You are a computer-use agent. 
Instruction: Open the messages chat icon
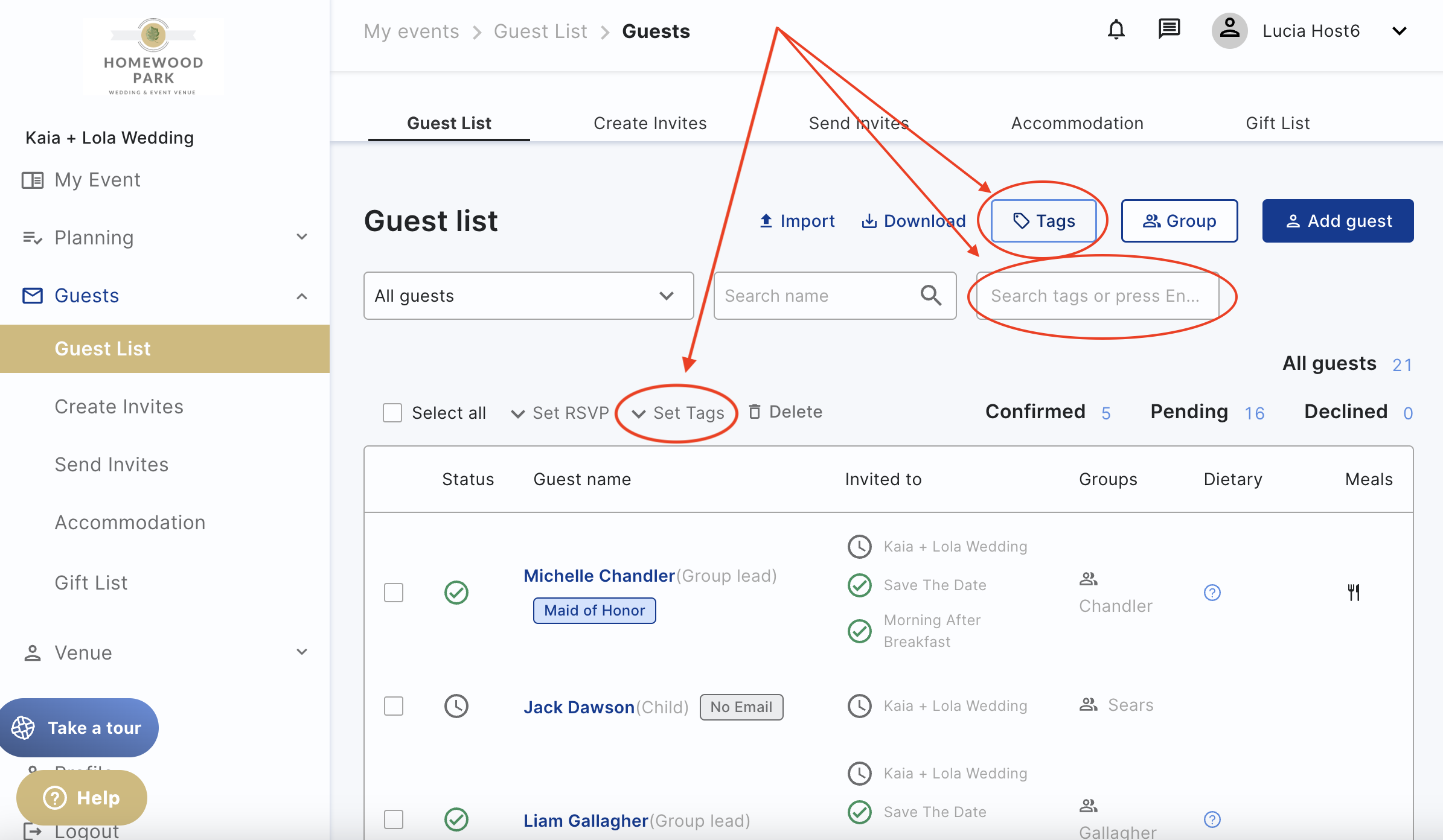click(1169, 29)
